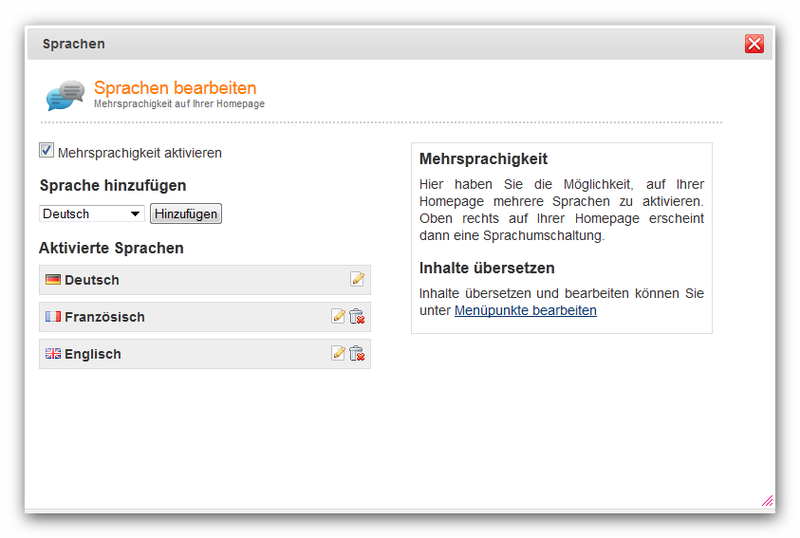
Task: Click the British flag icon
Action: point(53,353)
